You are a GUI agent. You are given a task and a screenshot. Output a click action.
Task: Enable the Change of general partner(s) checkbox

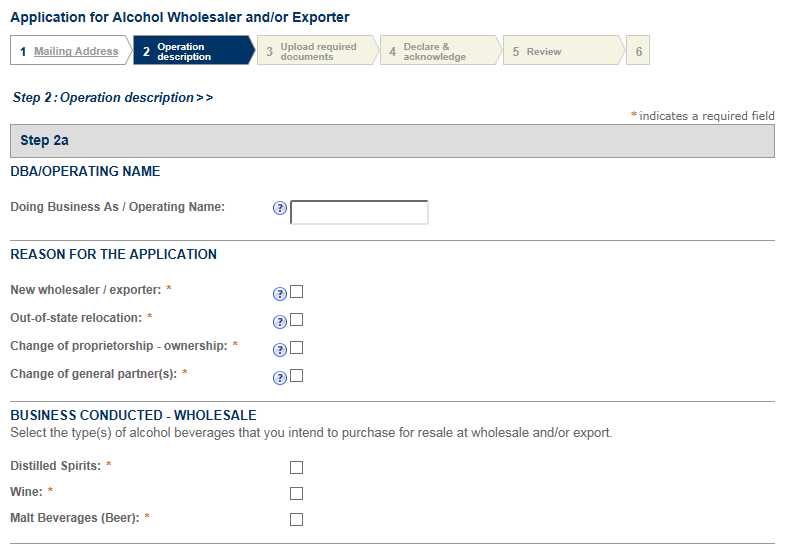296,376
